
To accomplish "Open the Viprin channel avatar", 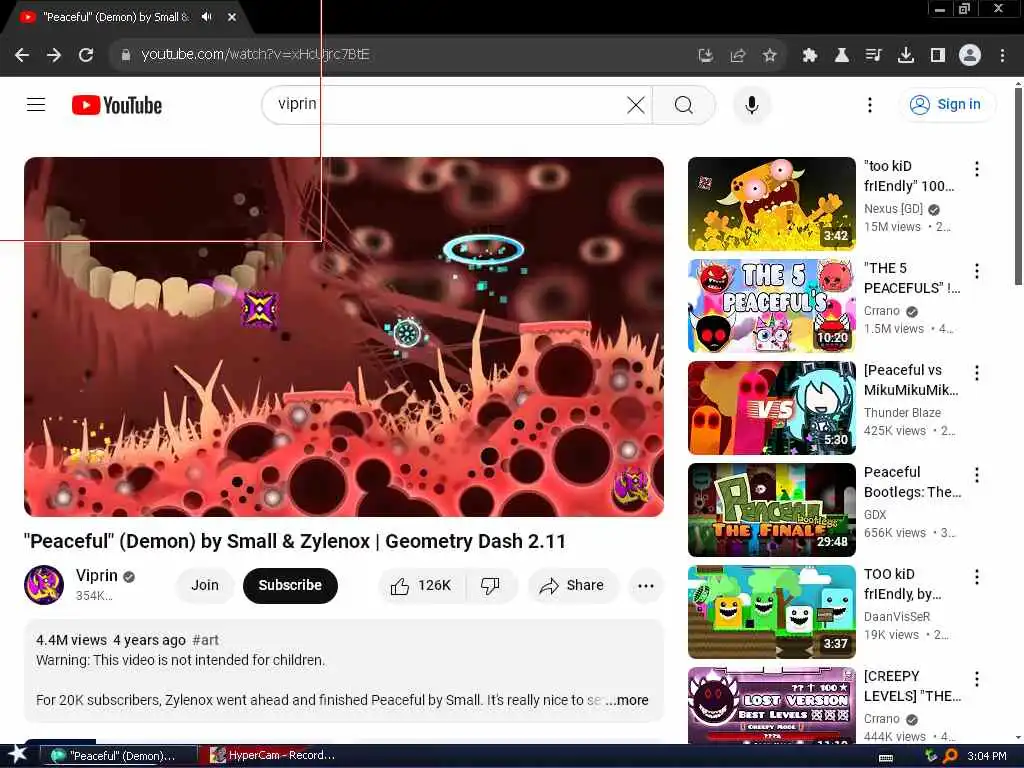I will tap(44, 585).
